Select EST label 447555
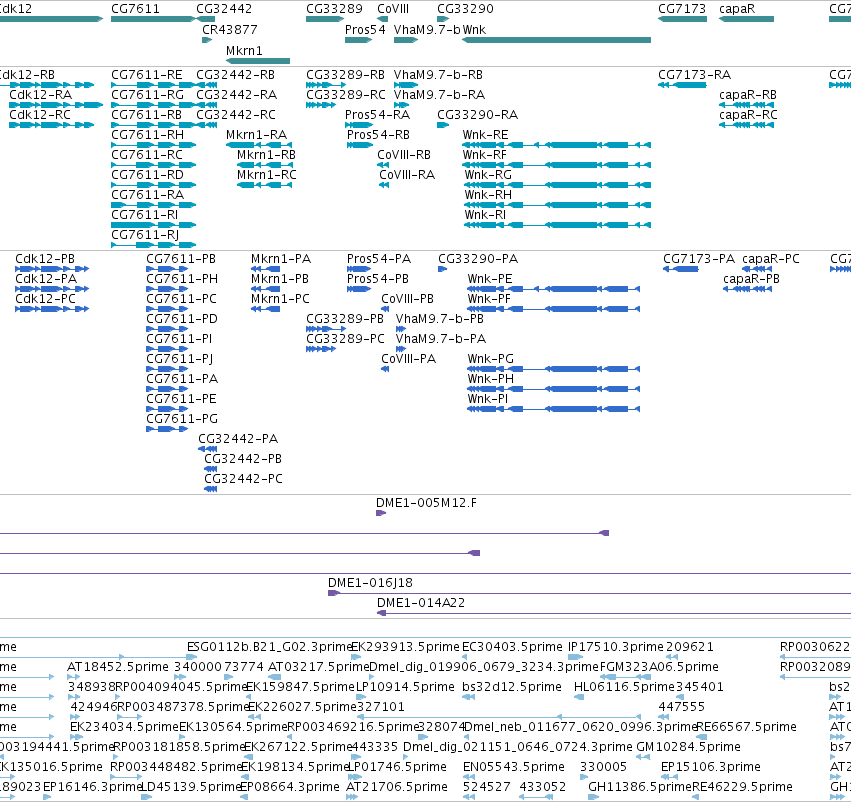Screen dimensions: 851x802 pyautogui.click(x=681, y=707)
